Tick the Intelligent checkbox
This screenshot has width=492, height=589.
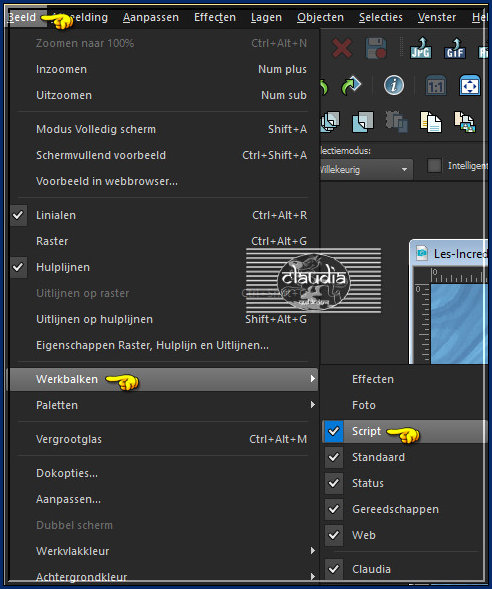tap(434, 166)
